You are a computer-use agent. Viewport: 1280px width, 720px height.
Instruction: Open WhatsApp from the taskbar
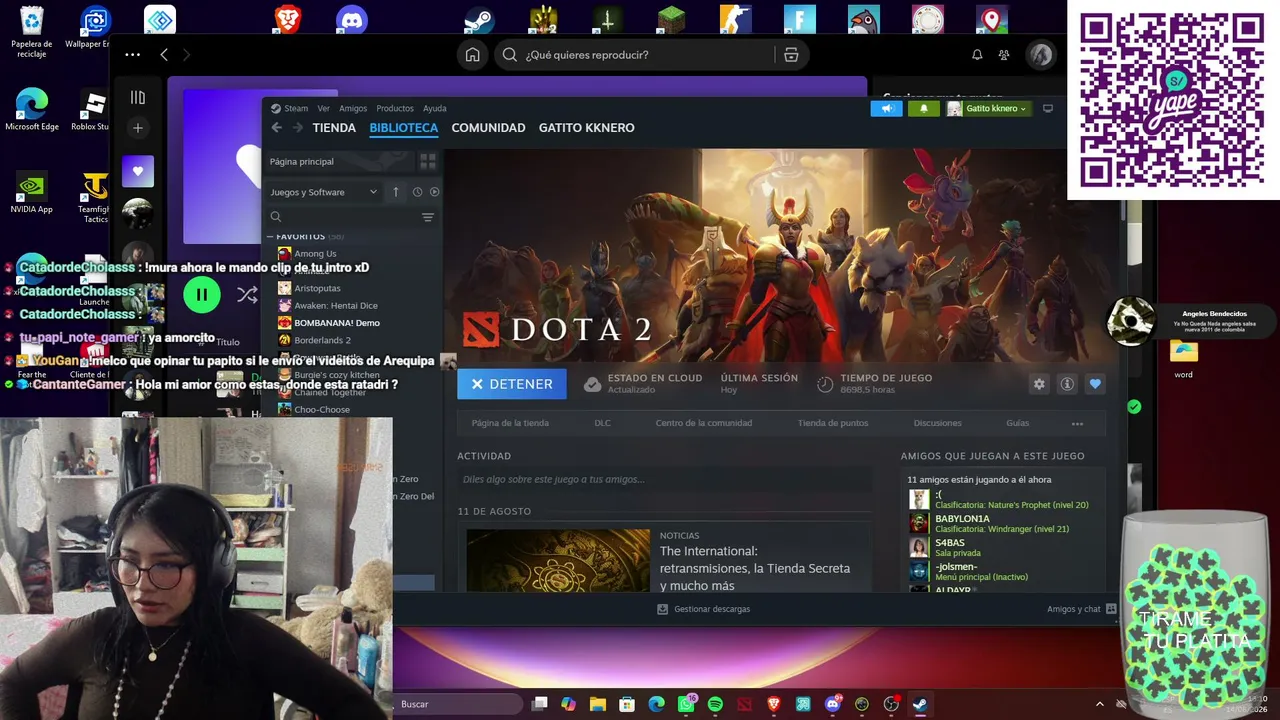[x=686, y=704]
